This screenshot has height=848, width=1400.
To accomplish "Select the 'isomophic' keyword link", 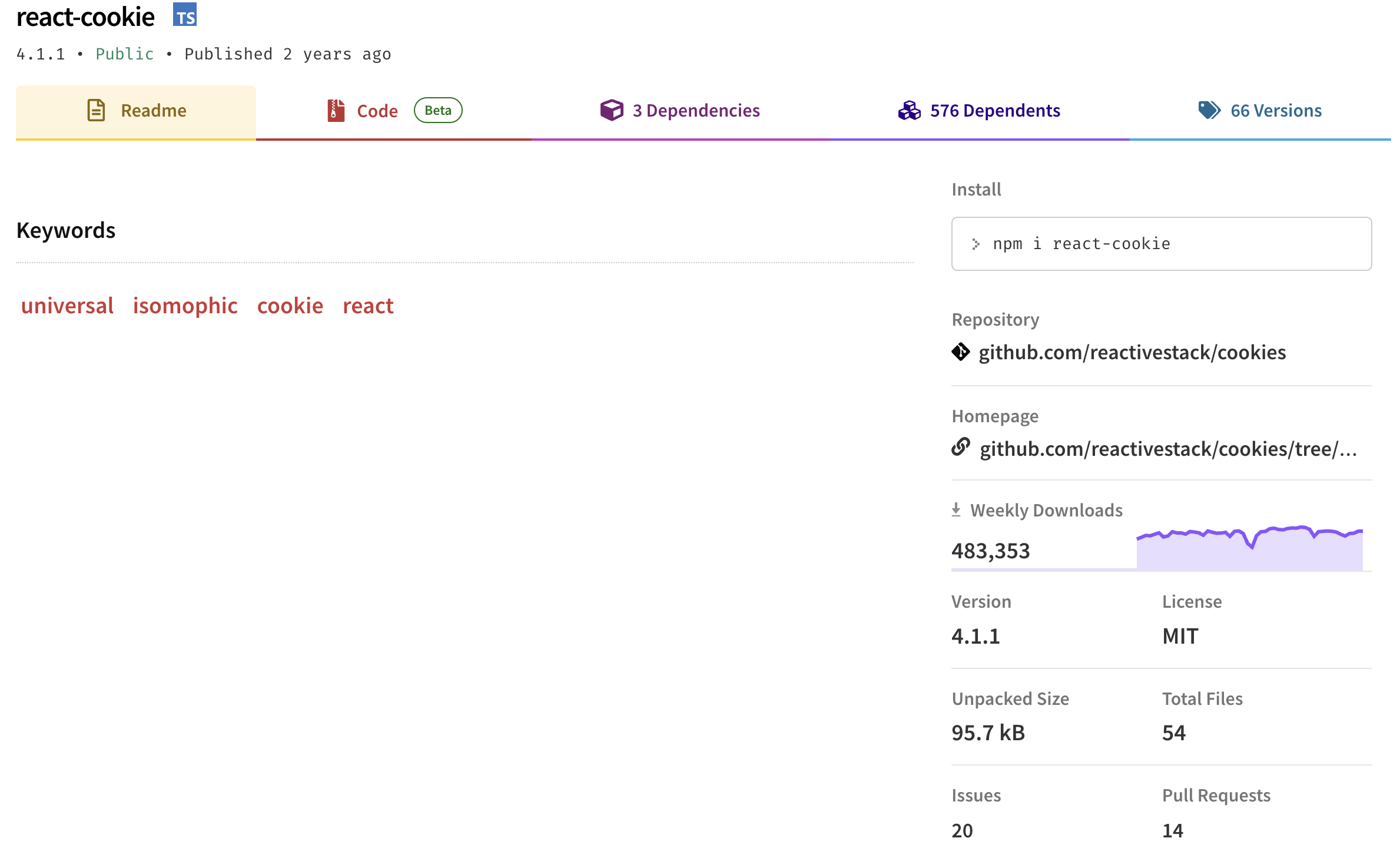I will coord(185,306).
